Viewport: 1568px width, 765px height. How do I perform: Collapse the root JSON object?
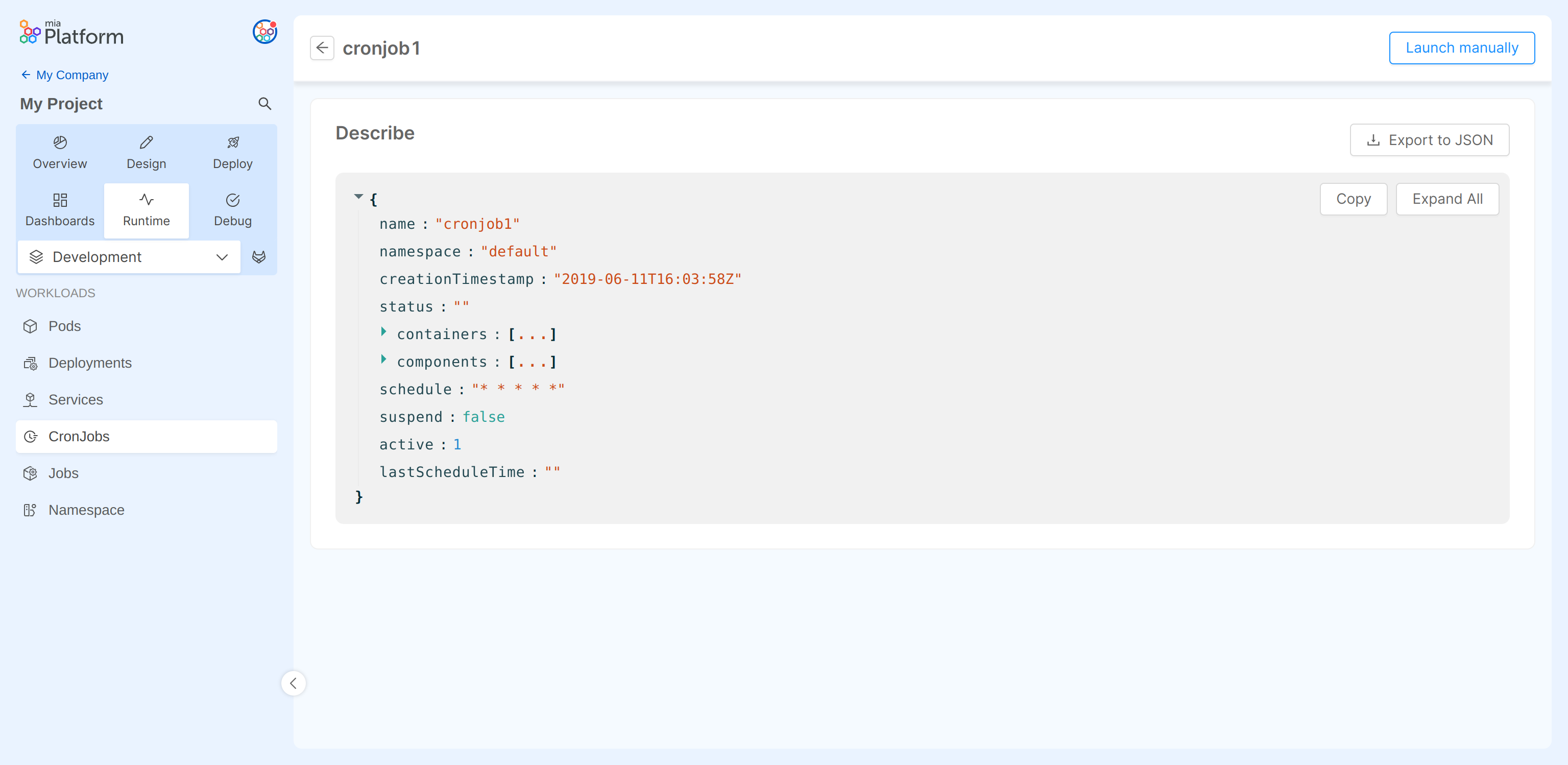(358, 196)
